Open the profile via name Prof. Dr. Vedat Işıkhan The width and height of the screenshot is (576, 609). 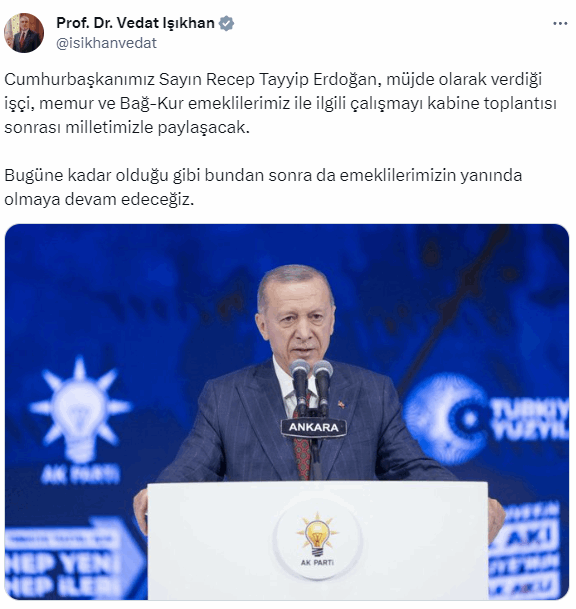pyautogui.click(x=136, y=23)
